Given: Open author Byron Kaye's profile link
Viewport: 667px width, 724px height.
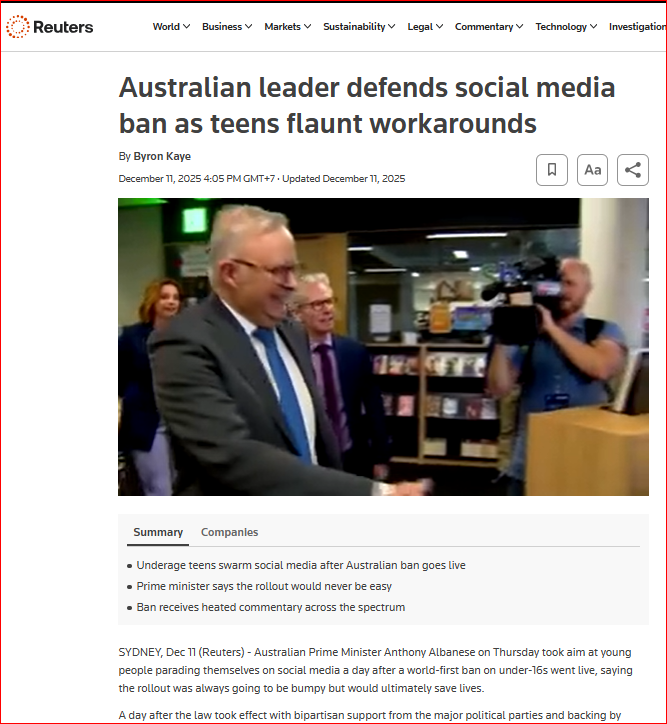Looking at the screenshot, I should tap(162, 157).
